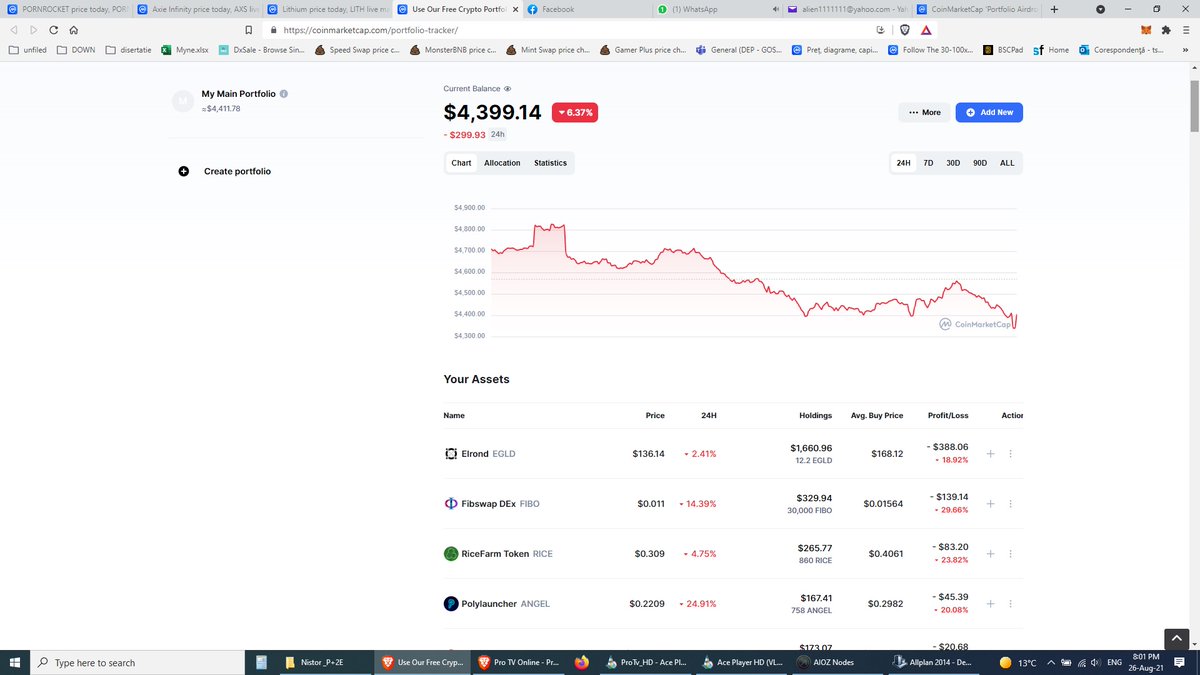This screenshot has height=675, width=1200.
Task: Switch to the Allocation tab
Action: 502,163
